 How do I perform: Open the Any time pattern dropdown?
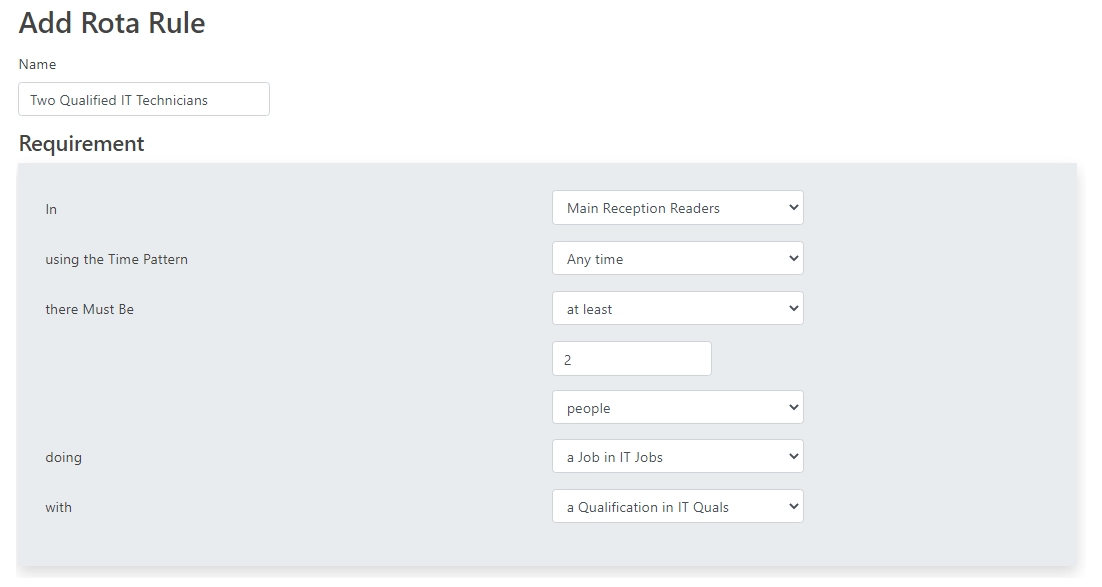point(678,259)
